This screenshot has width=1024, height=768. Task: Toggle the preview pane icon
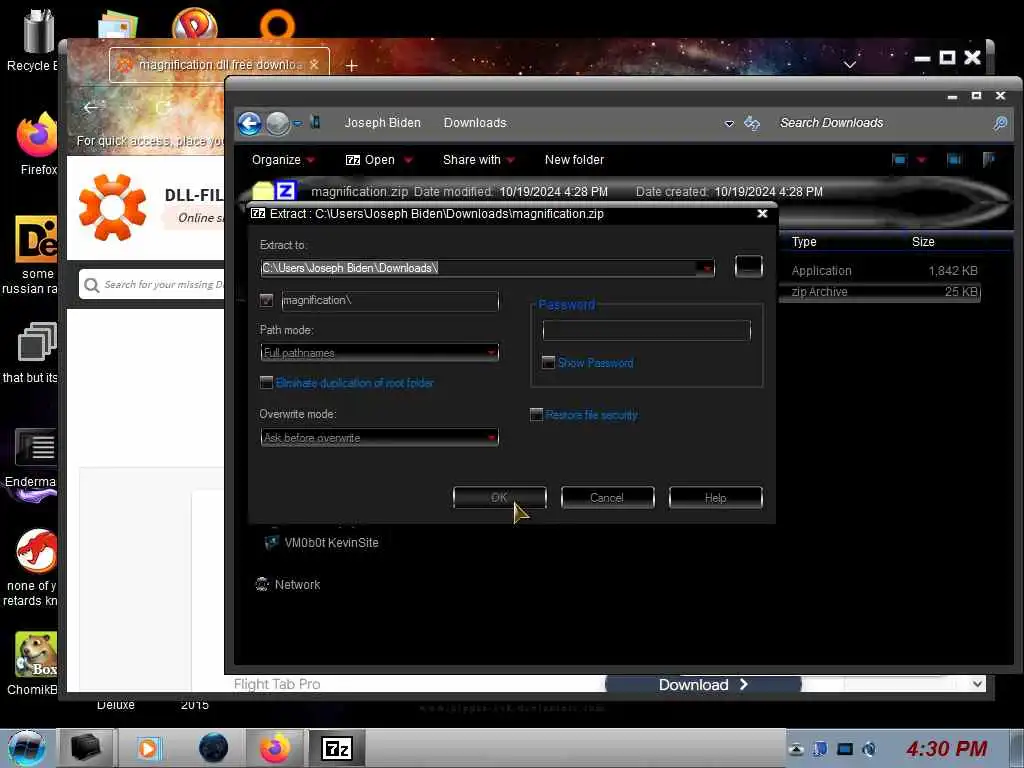(954, 160)
